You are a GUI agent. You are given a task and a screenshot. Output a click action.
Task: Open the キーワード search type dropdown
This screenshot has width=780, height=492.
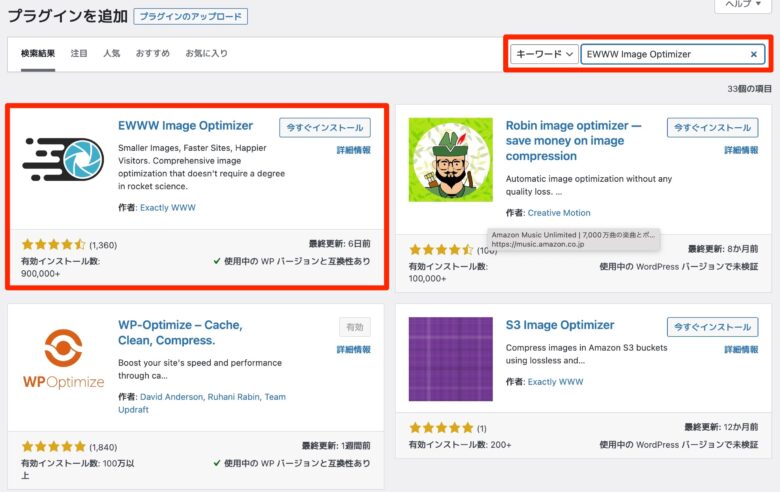(x=544, y=54)
